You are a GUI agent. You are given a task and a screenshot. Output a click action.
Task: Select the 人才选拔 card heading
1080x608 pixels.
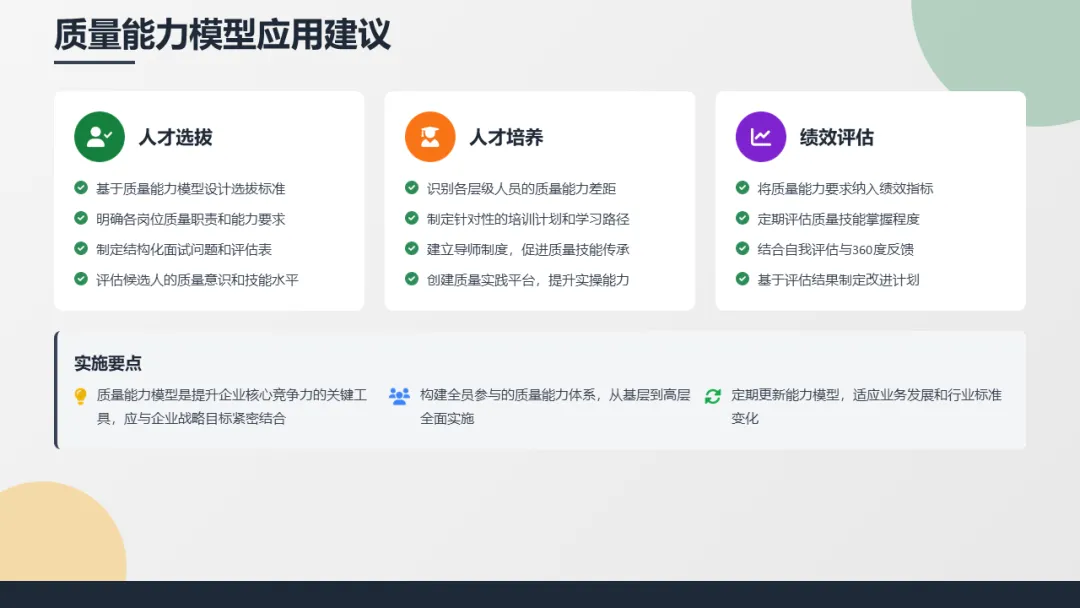[176, 137]
